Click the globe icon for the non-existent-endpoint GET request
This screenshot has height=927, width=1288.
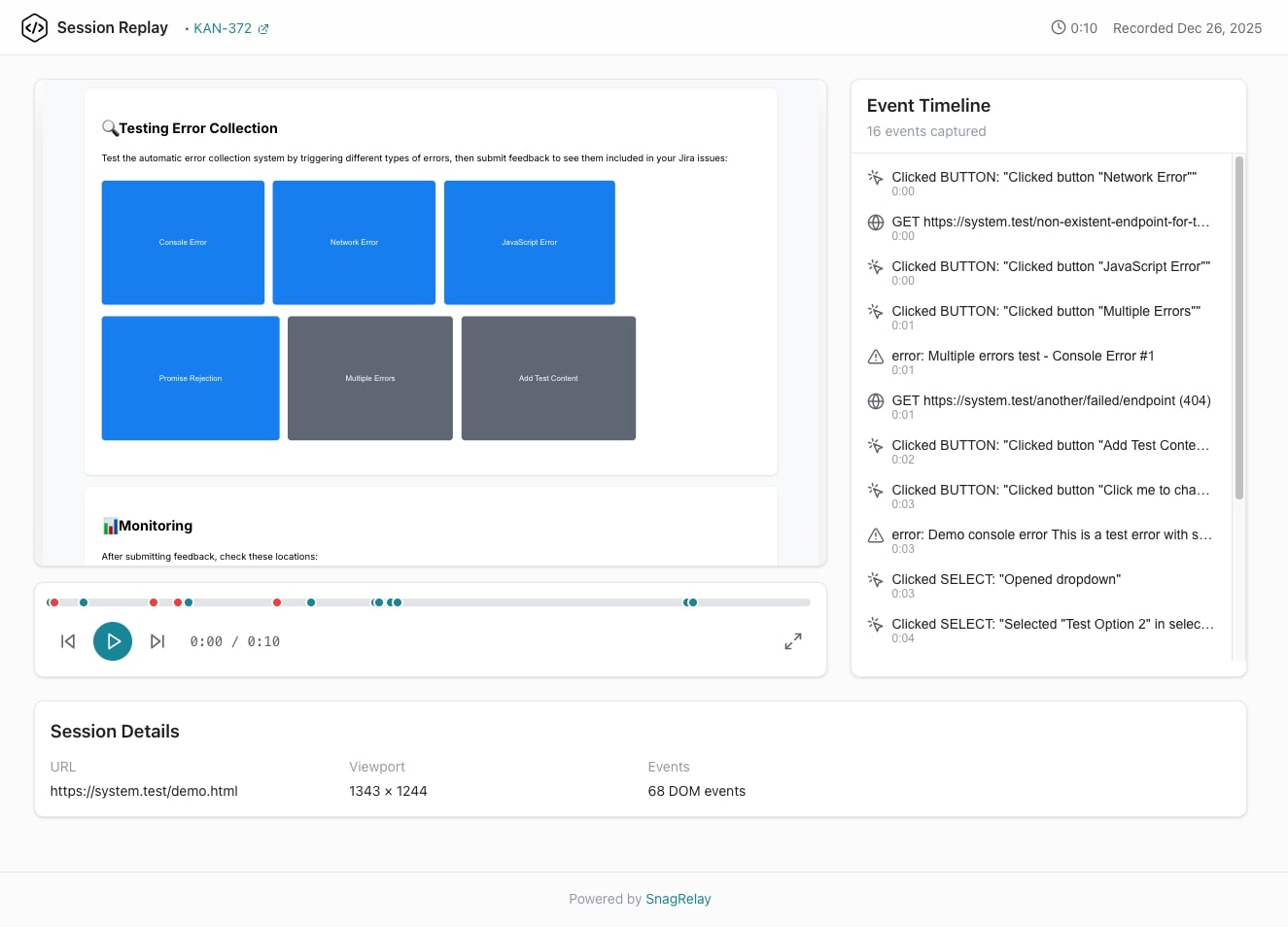[875, 223]
